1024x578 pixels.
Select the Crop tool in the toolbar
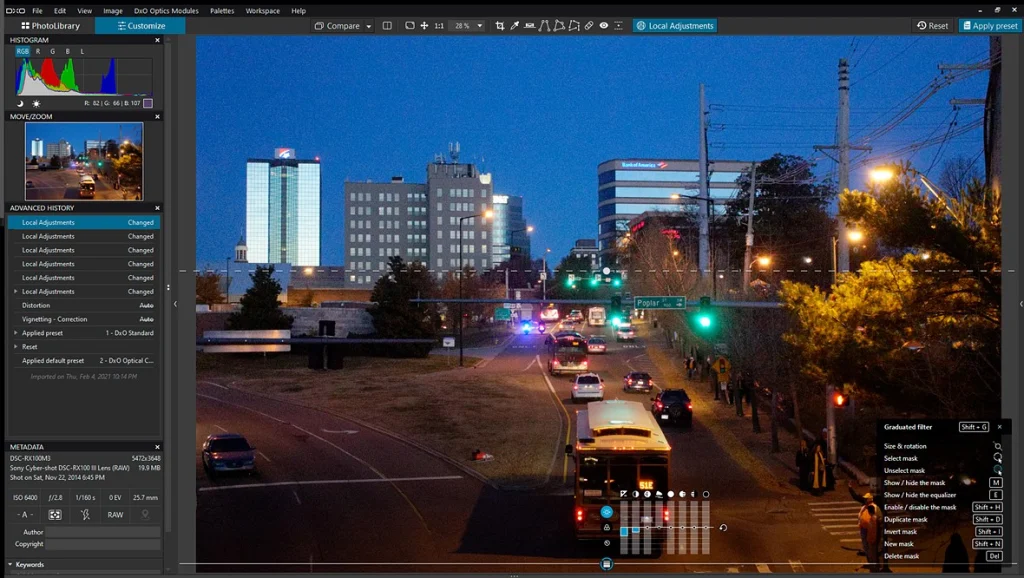[x=501, y=25]
